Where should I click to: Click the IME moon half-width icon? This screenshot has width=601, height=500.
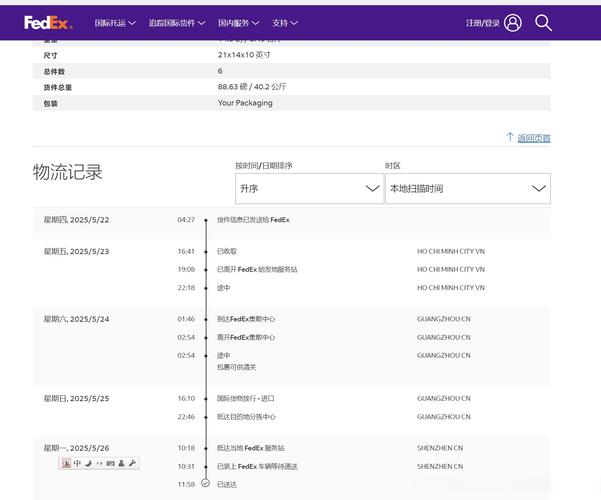click(x=88, y=463)
